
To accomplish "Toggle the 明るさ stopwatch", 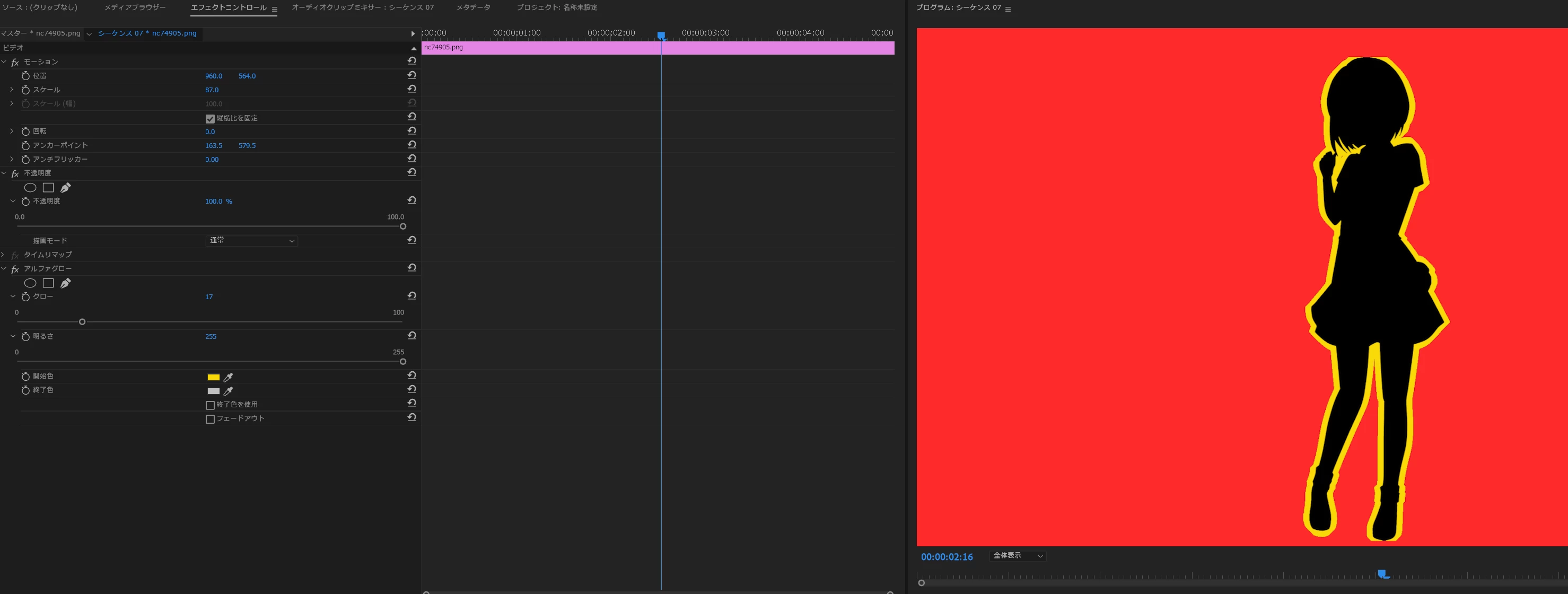I will click(x=25, y=337).
